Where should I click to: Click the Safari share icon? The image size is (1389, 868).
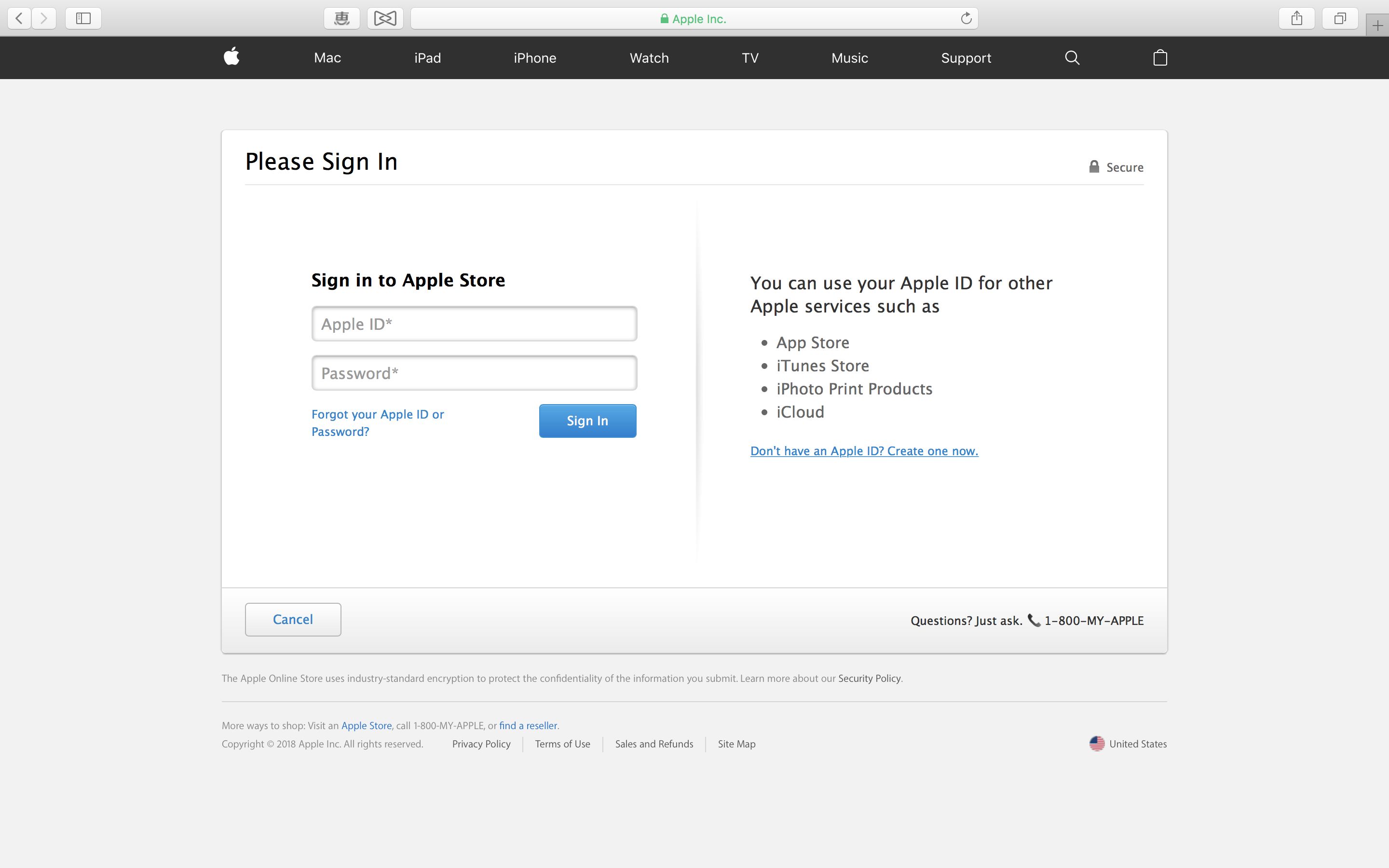[1296, 18]
